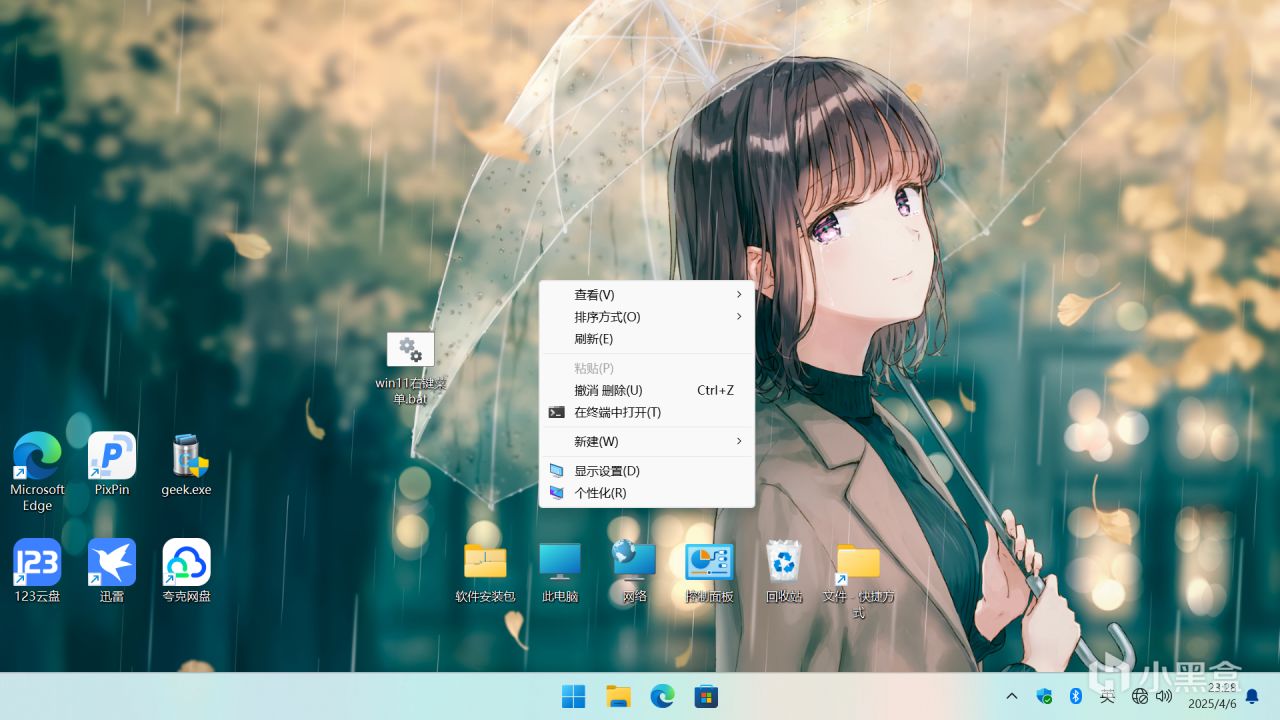Select the 网络 desktop icon
1280x720 pixels.
(x=634, y=561)
